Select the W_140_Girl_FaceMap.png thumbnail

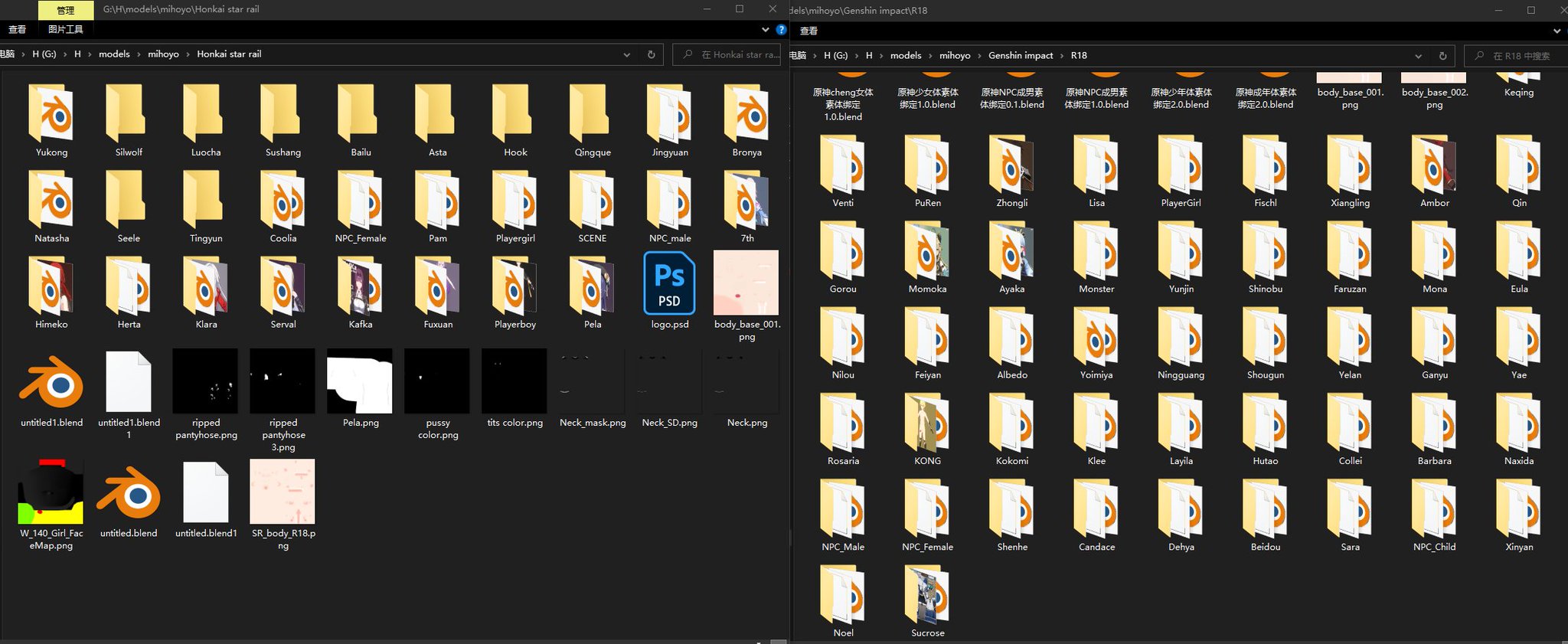pyautogui.click(x=51, y=492)
